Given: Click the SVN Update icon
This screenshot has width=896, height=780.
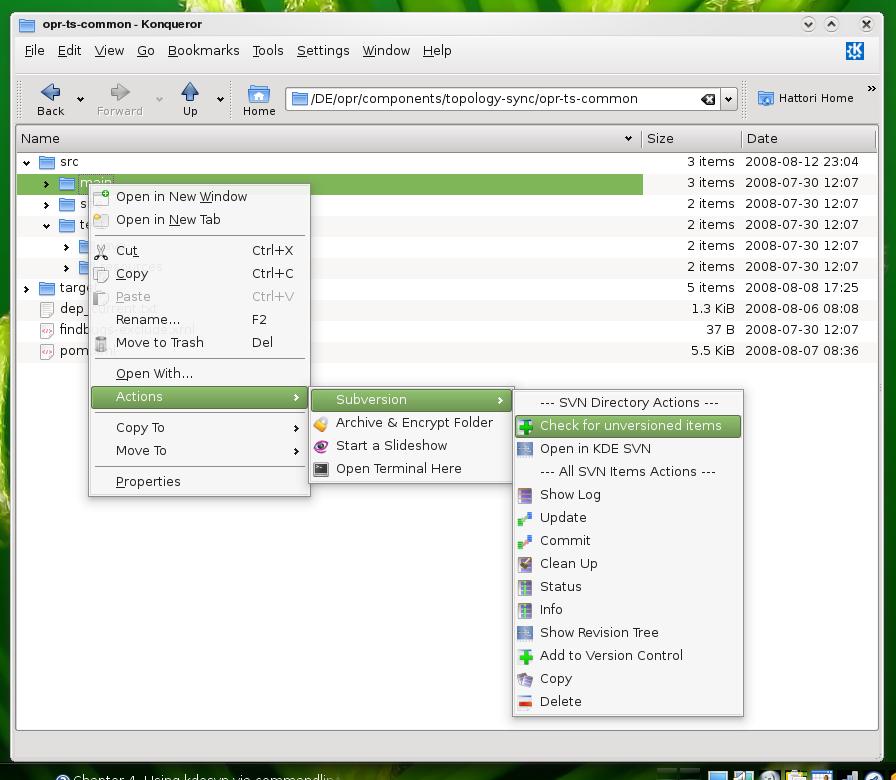Looking at the screenshot, I should click(525, 518).
